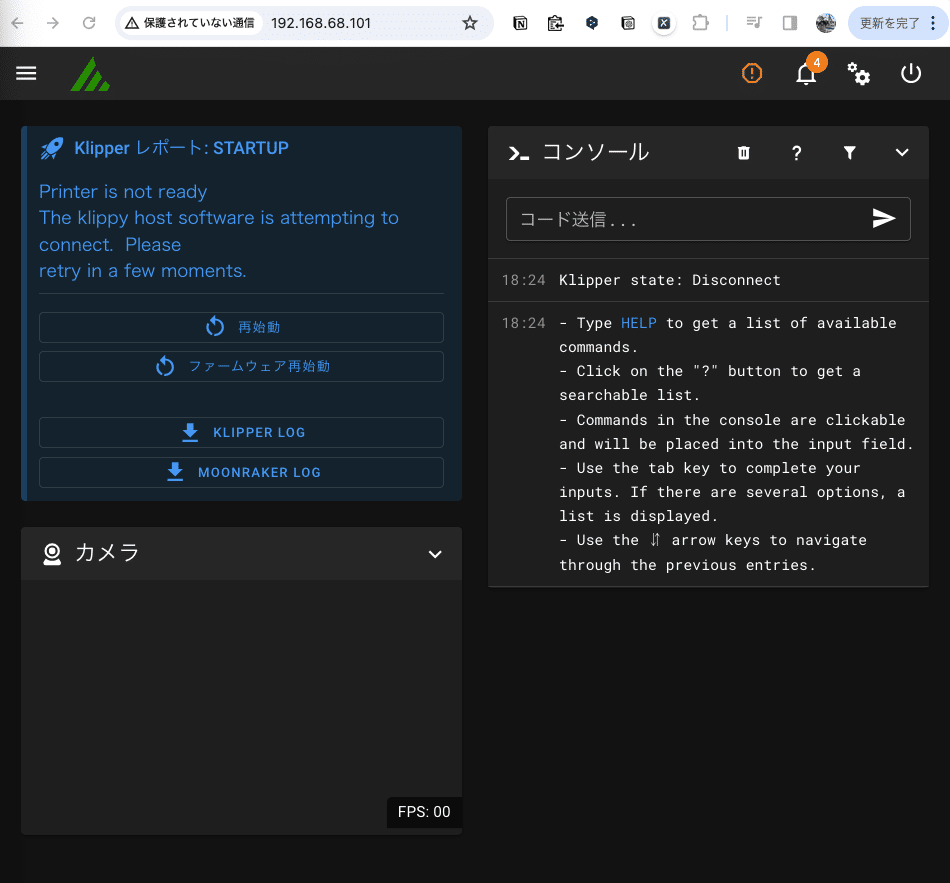Click the 更新を完了 update button

tap(889, 23)
